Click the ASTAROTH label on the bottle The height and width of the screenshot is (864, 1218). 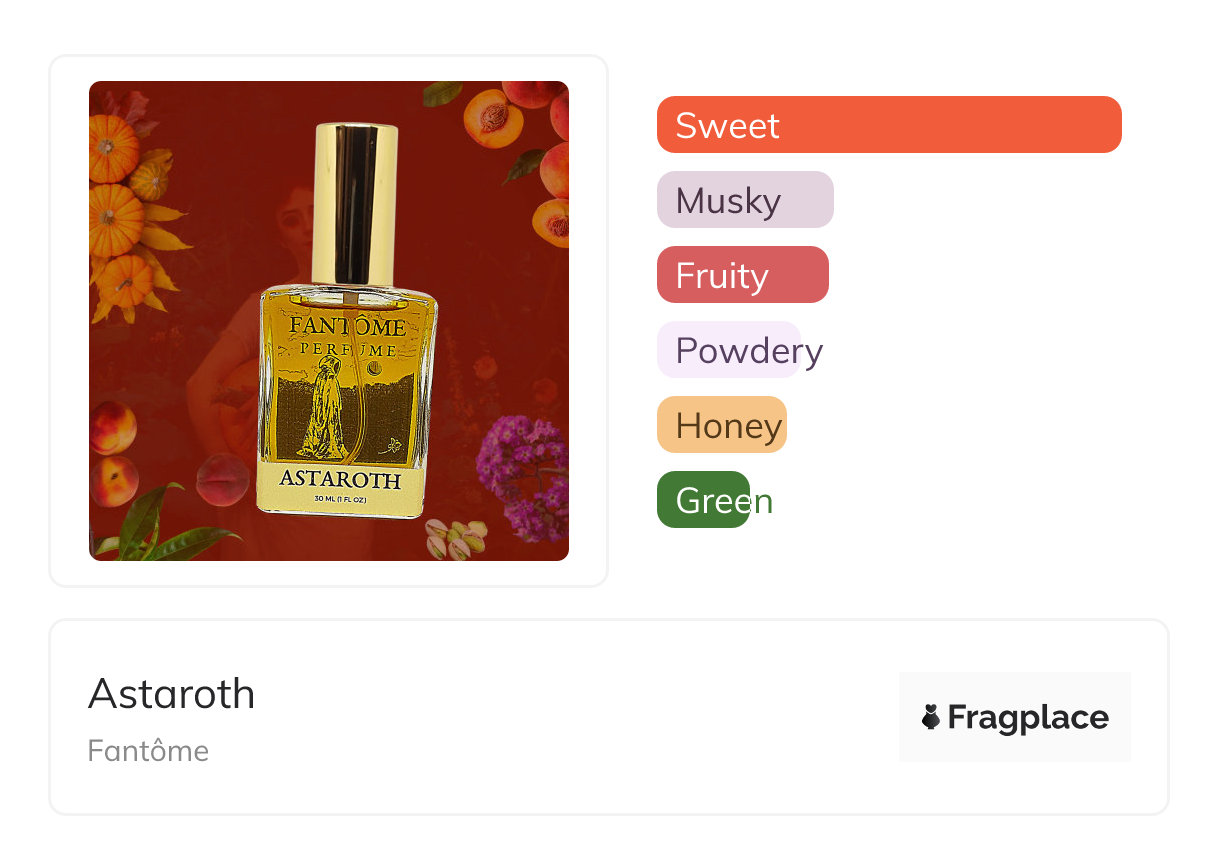coord(340,478)
